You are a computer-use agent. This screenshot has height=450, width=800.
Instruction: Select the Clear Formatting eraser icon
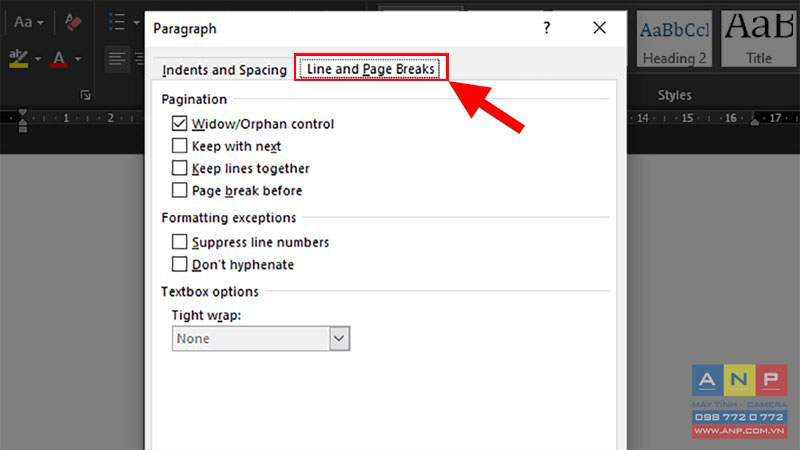73,22
